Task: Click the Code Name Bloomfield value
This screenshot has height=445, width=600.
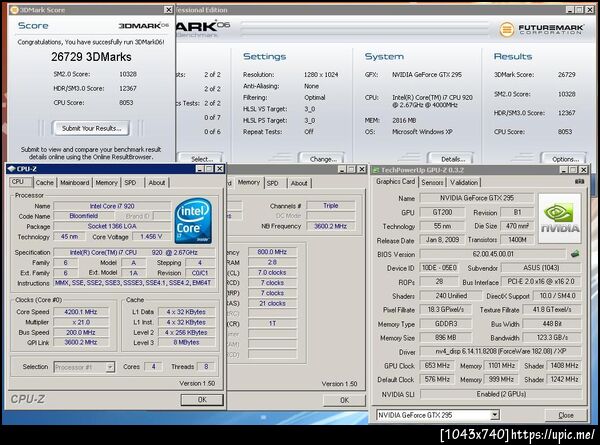Action: pyautogui.click(x=84, y=216)
